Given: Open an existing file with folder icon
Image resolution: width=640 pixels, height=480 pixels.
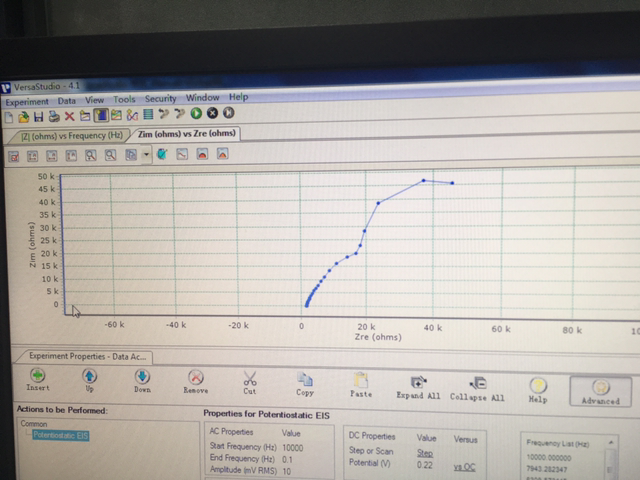Looking at the screenshot, I should coord(24,118).
